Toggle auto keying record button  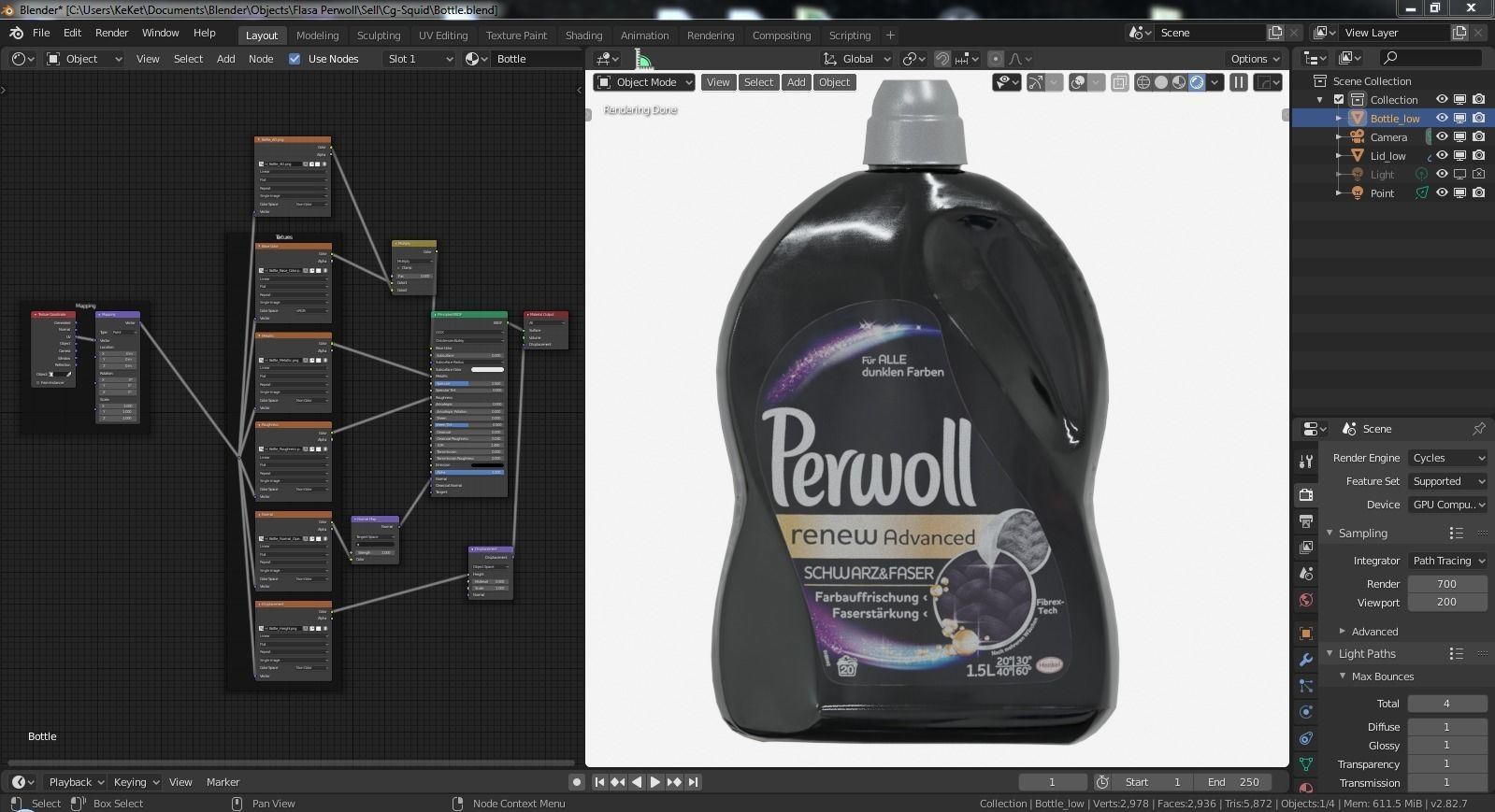point(577,782)
